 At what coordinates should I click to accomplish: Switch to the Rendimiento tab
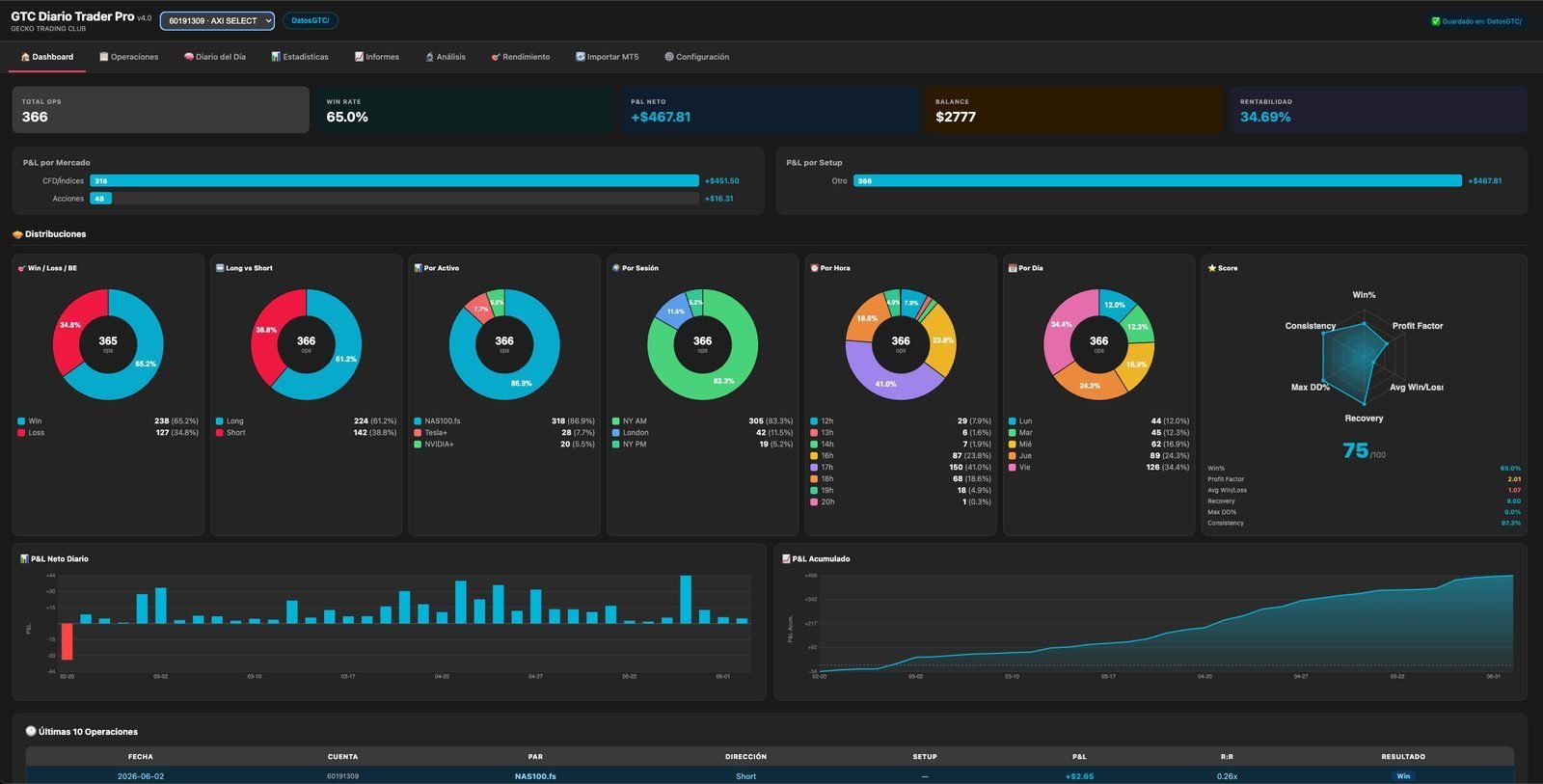[x=521, y=57]
